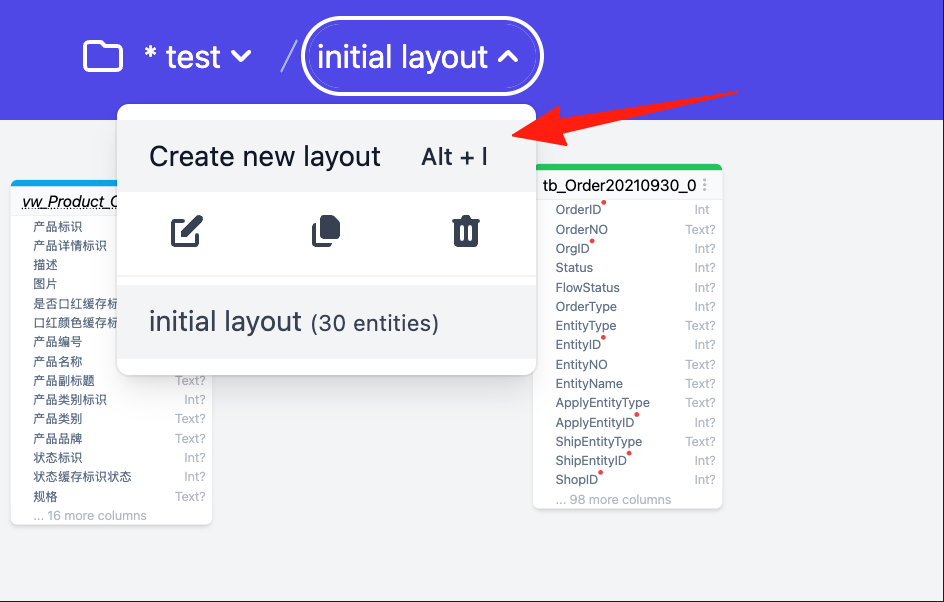This screenshot has height=602, width=944.
Task: Open the test project dropdown
Action: [x=197, y=57]
